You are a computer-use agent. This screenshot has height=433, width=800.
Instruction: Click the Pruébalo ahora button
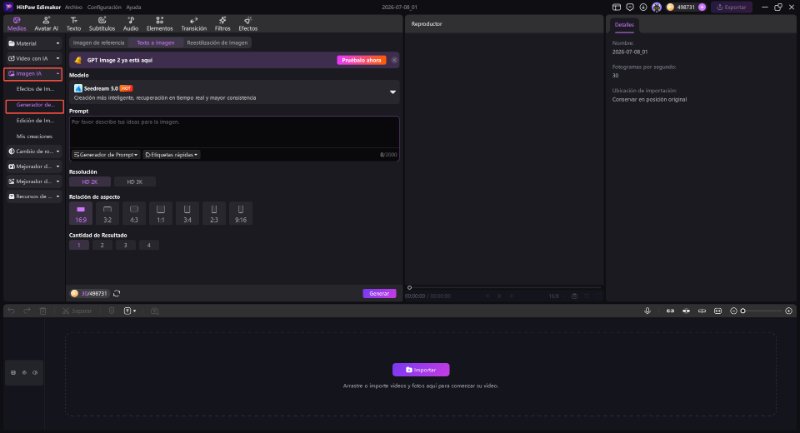tap(361, 60)
